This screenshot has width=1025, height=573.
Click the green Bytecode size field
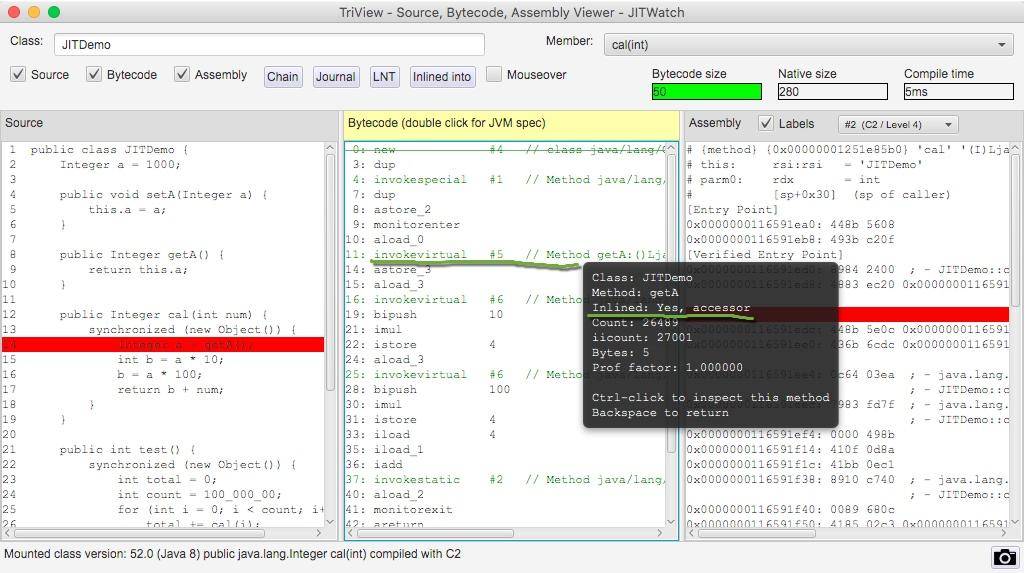coord(706,92)
